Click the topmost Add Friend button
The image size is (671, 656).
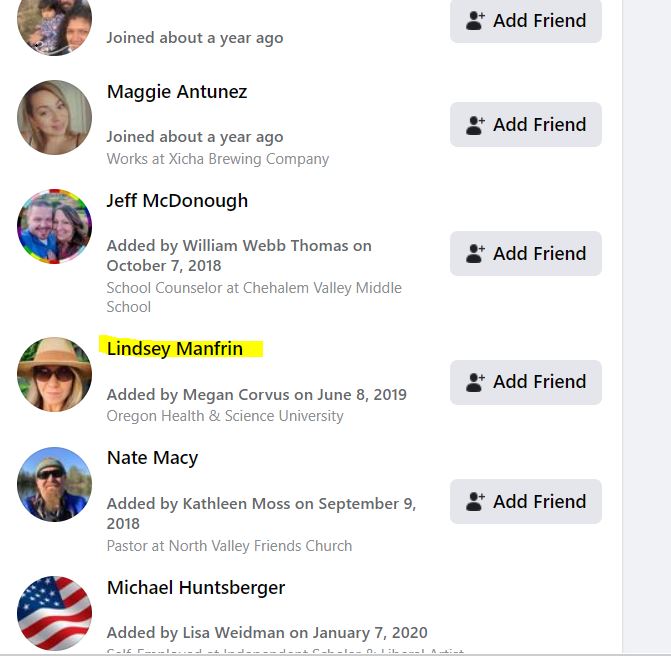[x=526, y=21]
